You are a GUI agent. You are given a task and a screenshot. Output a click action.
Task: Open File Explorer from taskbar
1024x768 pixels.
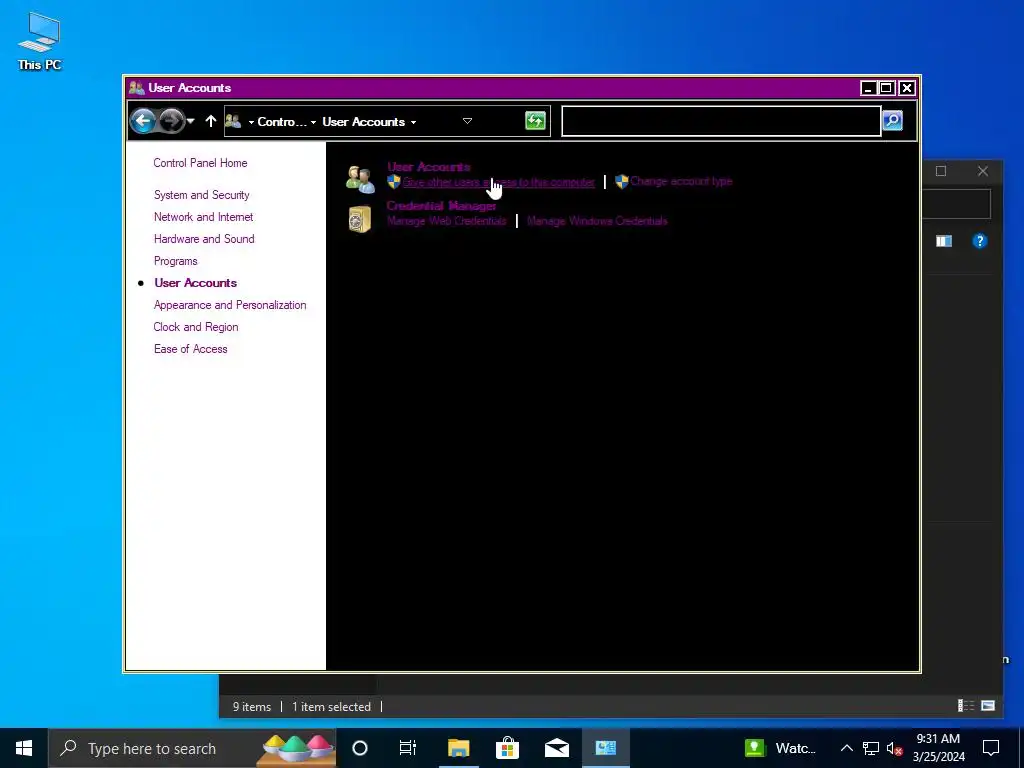click(458, 748)
